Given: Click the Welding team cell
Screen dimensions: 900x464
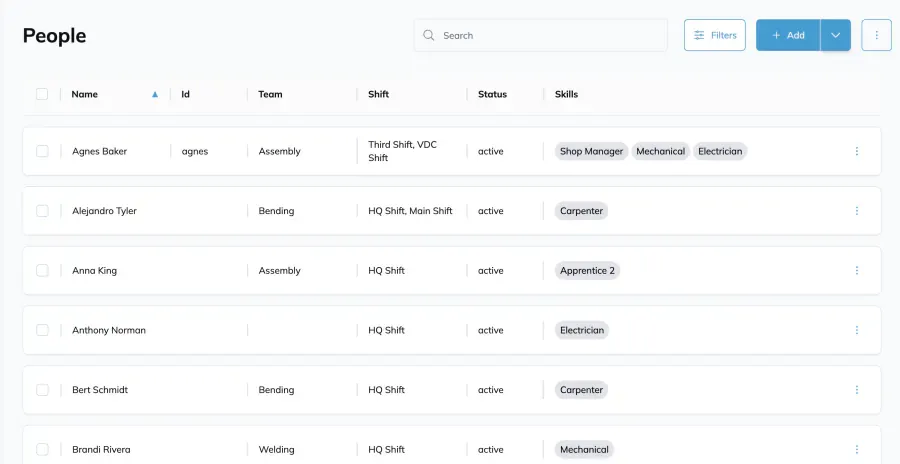Looking at the screenshot, I should (276, 450).
